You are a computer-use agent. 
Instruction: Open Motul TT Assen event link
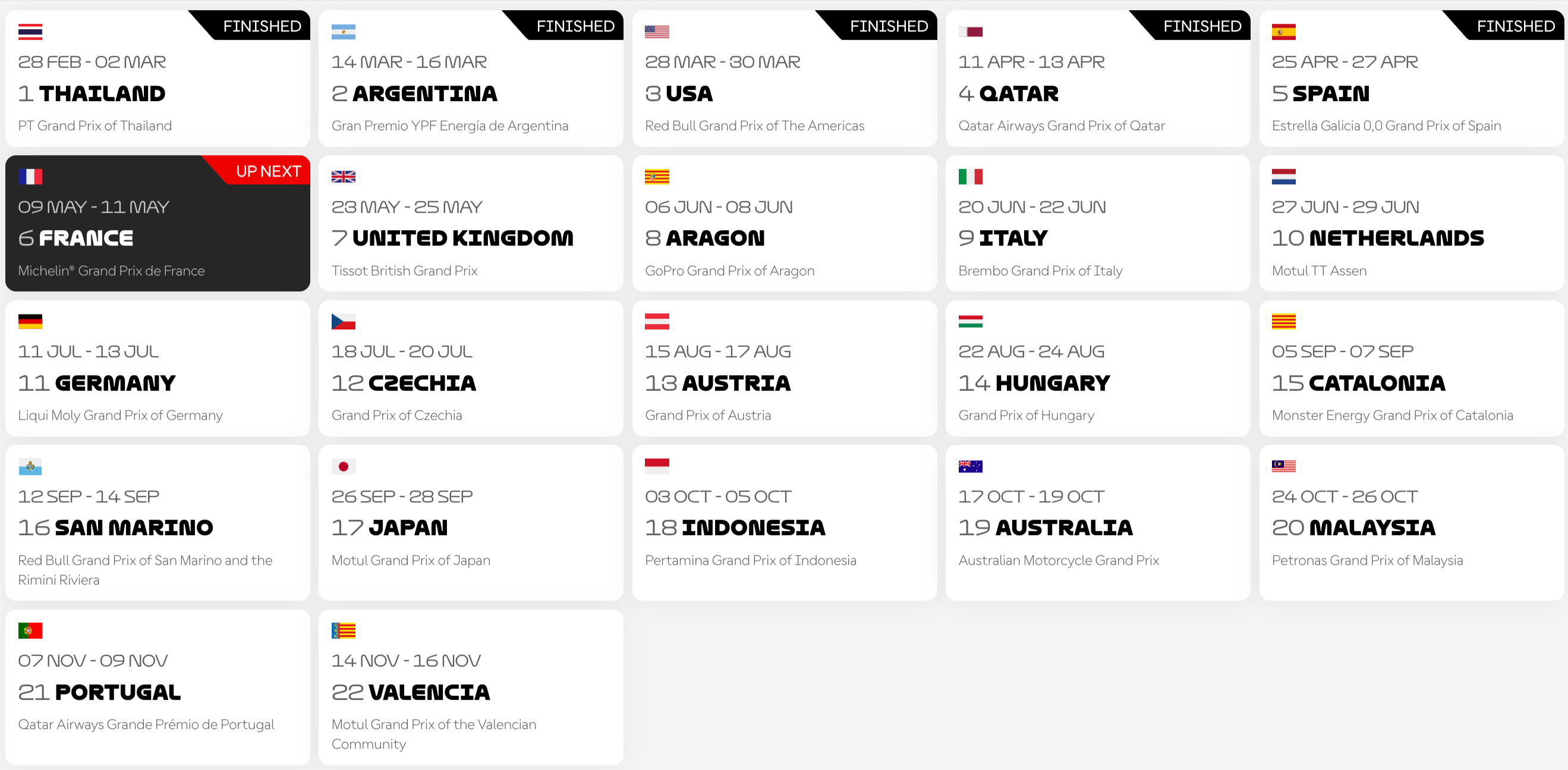1319,271
